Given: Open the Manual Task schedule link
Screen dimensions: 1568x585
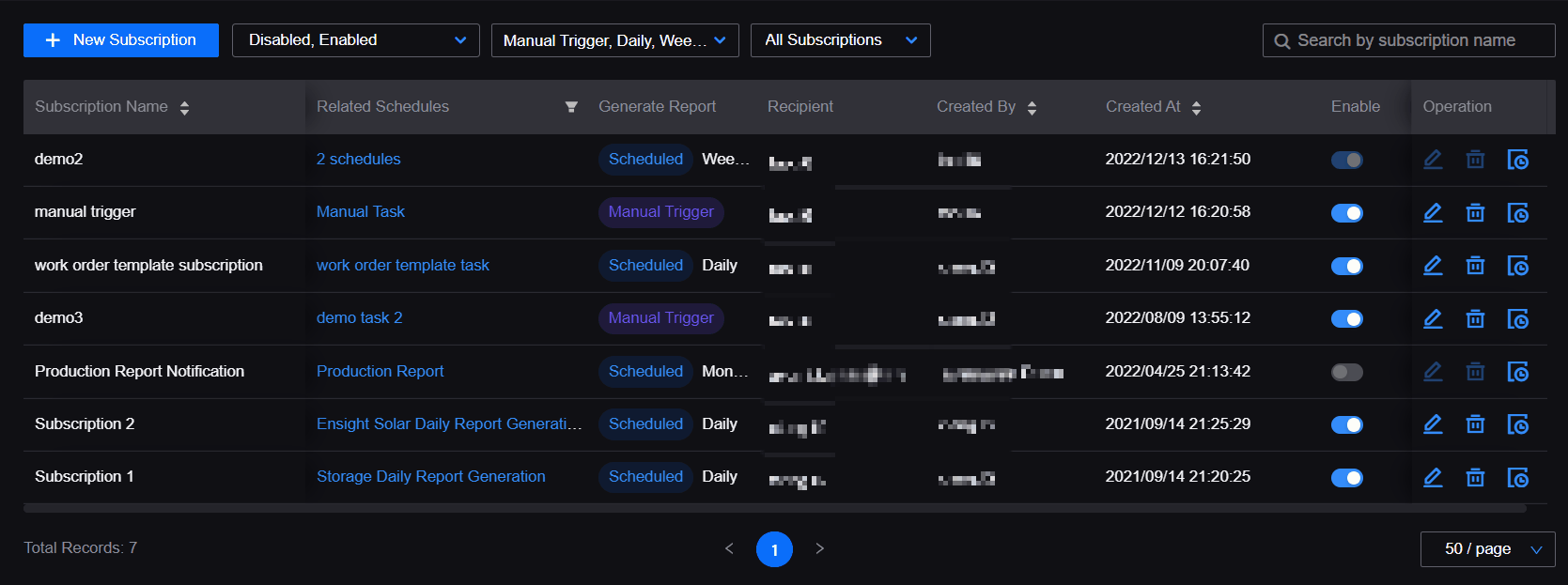Looking at the screenshot, I should click(361, 212).
